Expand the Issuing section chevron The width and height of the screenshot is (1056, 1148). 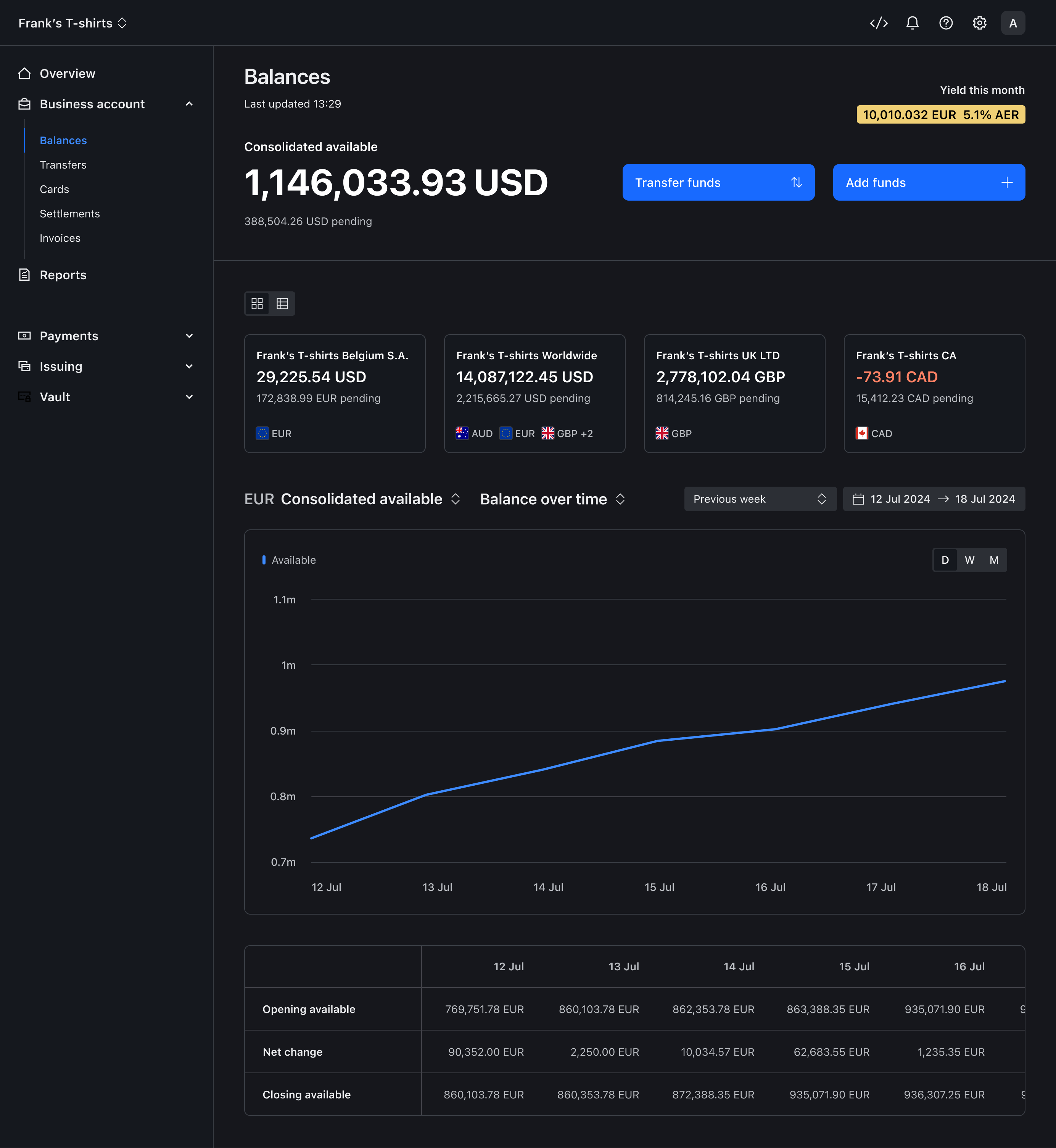189,366
